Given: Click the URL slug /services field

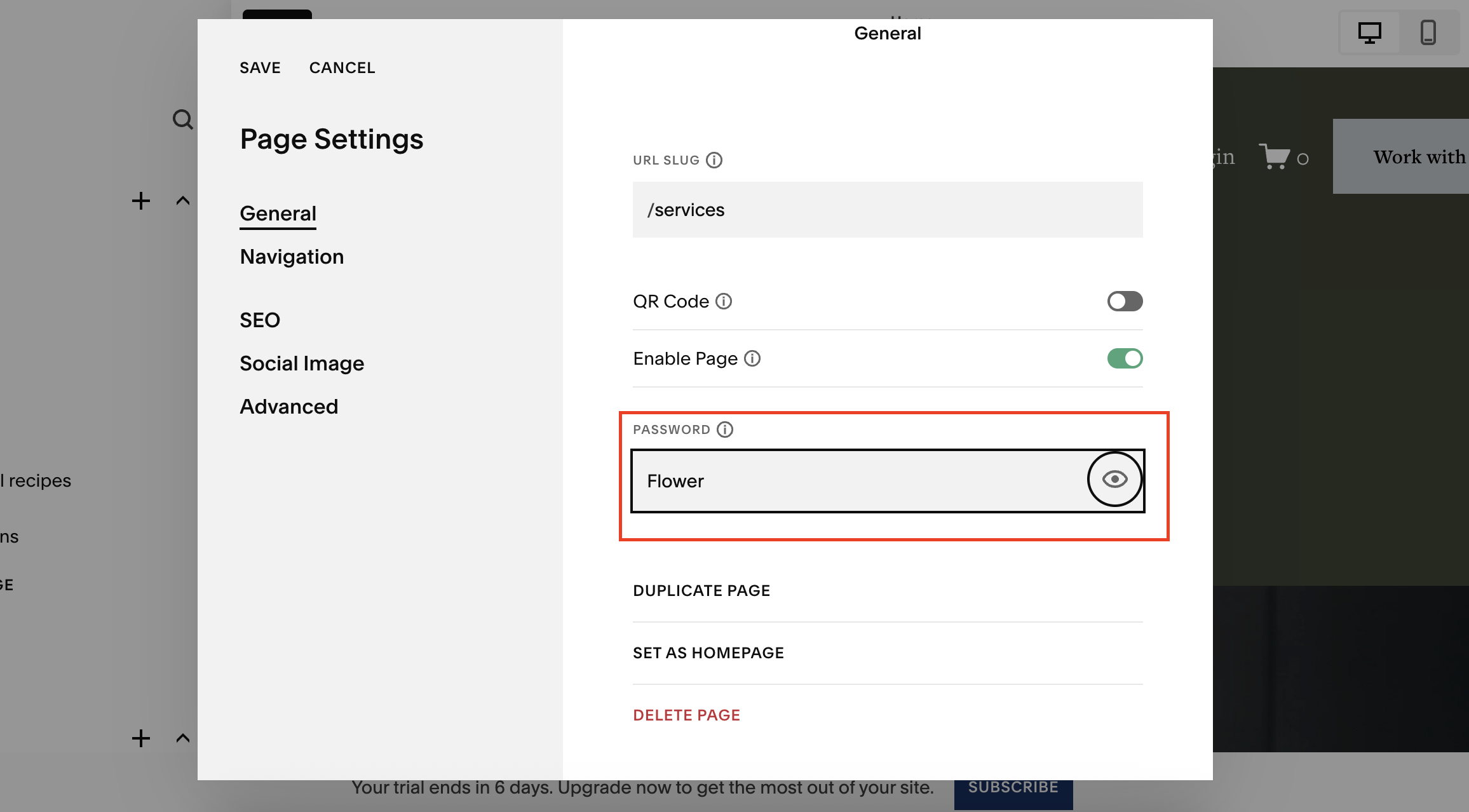Looking at the screenshot, I should click(887, 210).
